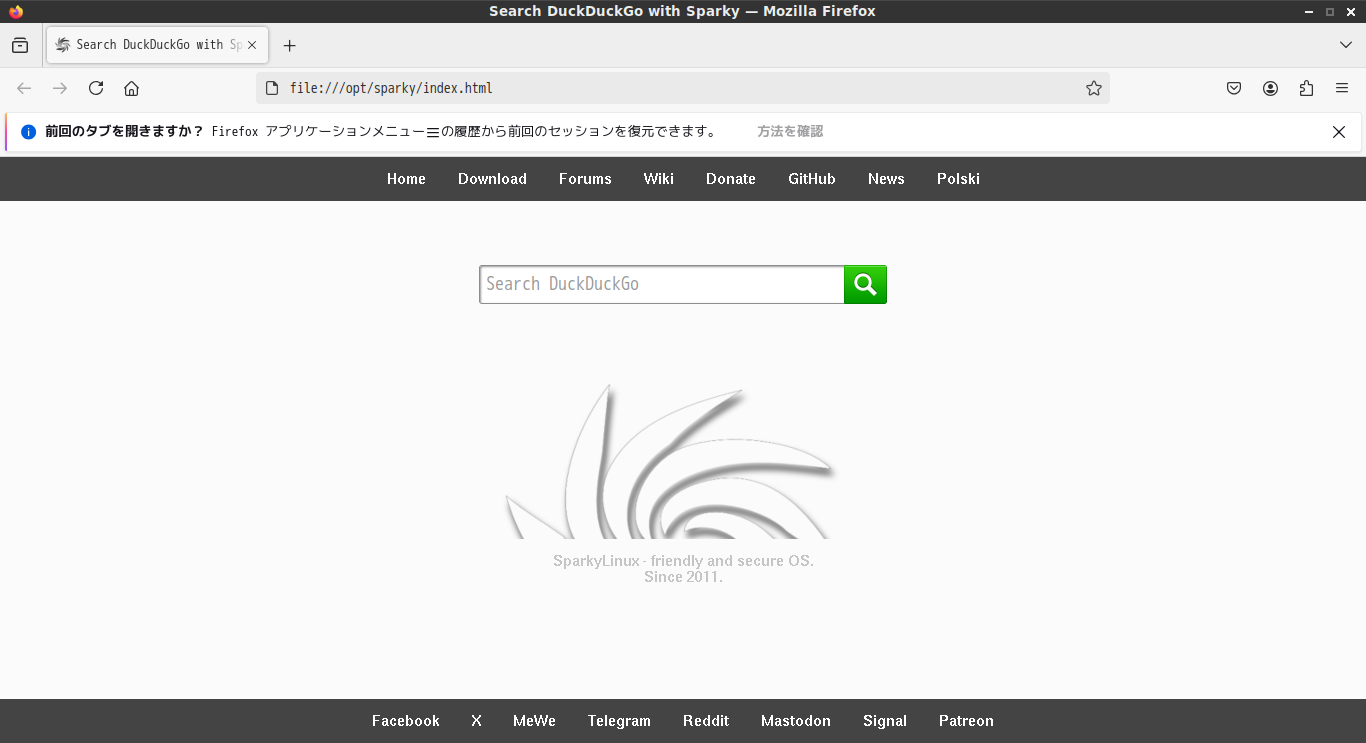Click the 'Since 2011.' text

(683, 577)
